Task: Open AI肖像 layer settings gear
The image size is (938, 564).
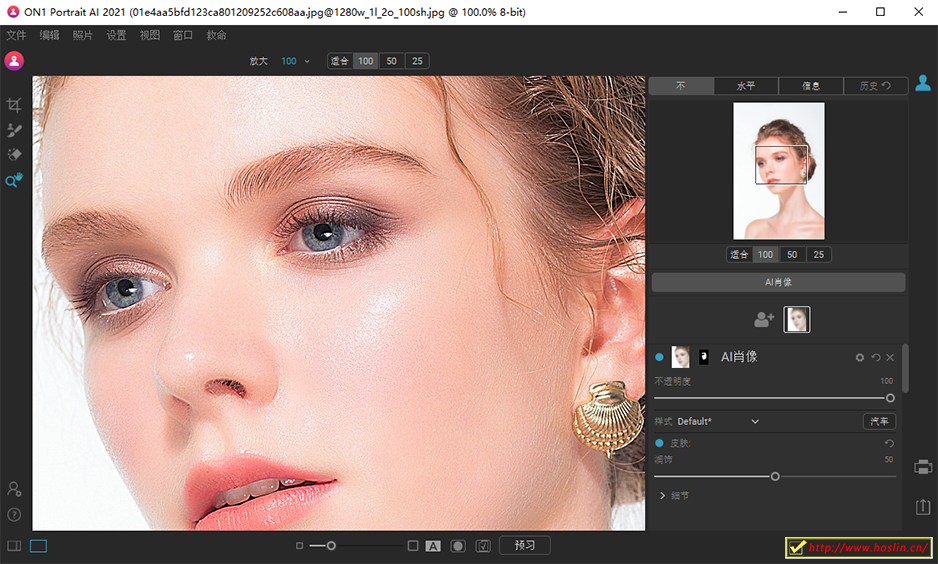Action: 859,357
